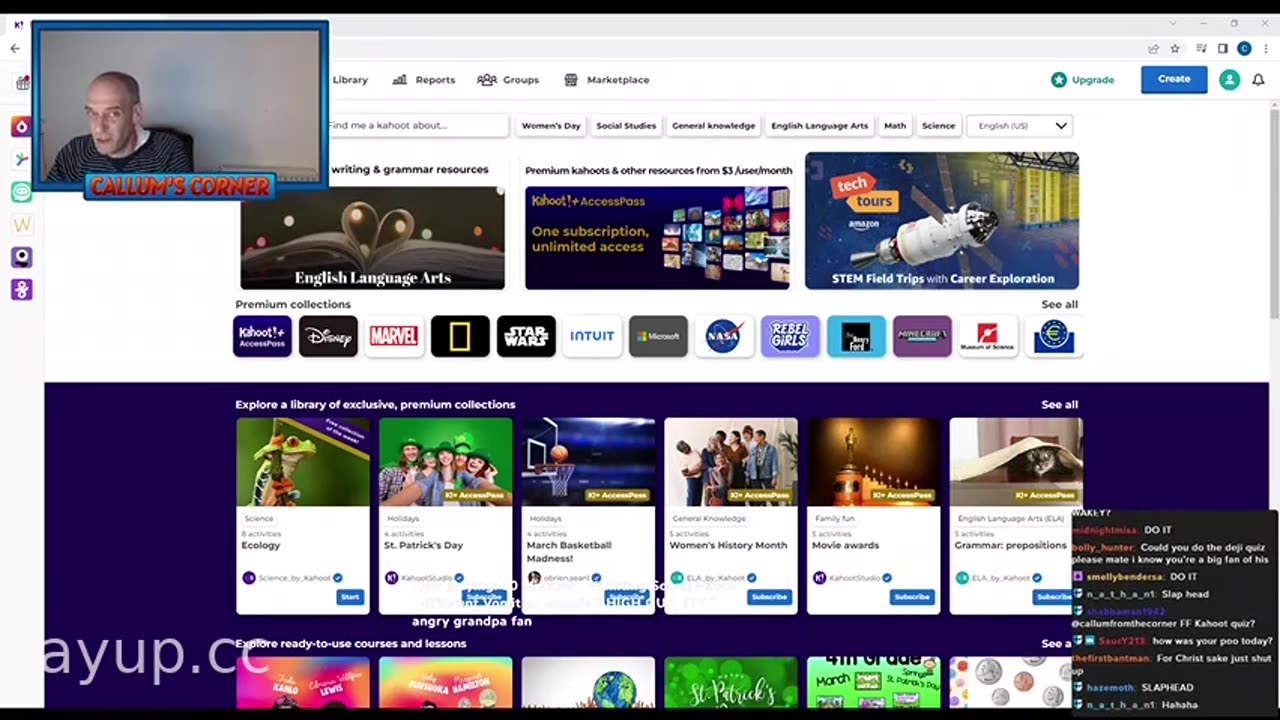Open the March Basketball Madness thumbnail
The image size is (1280, 720).
pos(588,462)
